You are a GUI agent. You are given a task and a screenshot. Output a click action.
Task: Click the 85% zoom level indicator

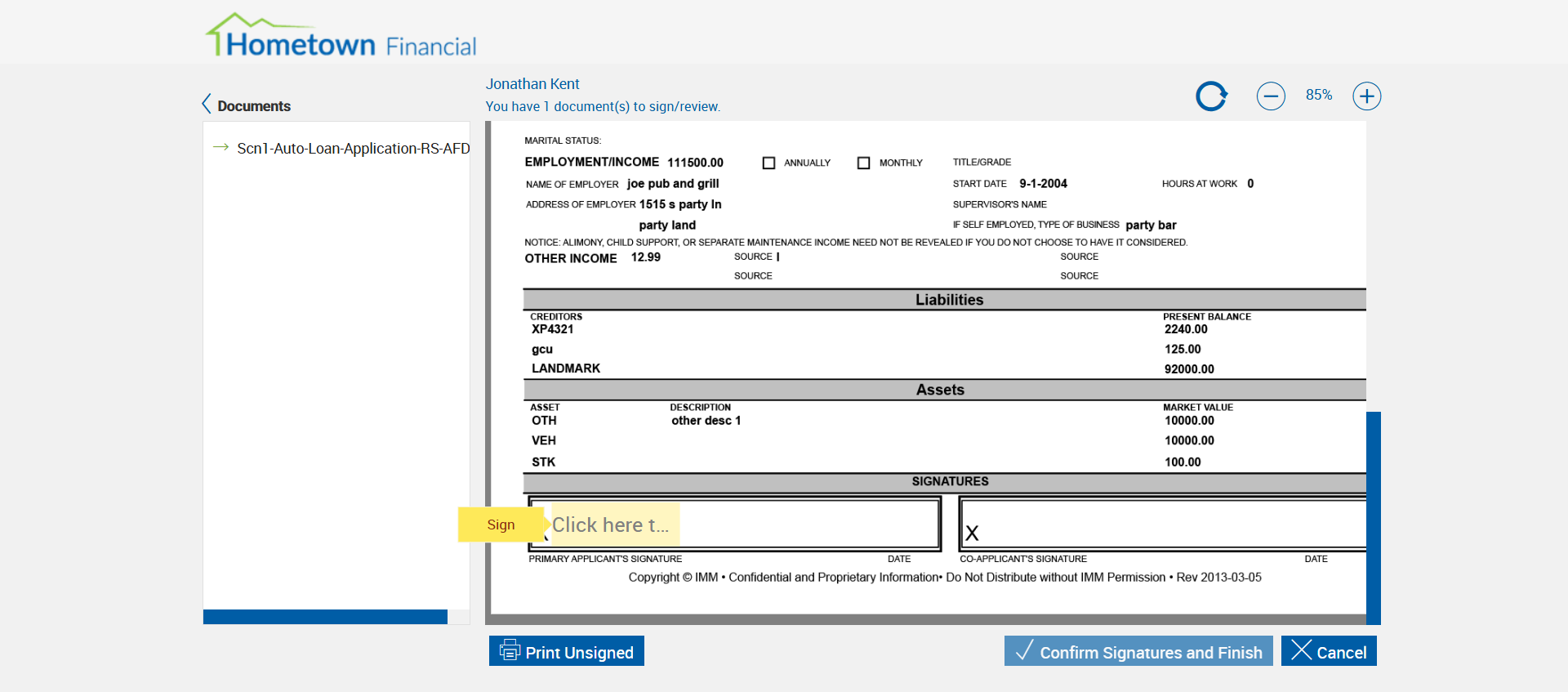(x=1318, y=95)
